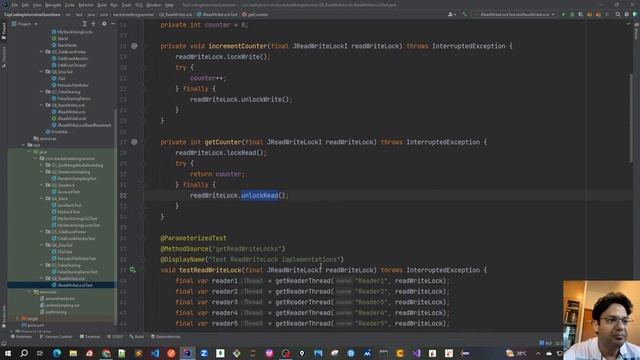Select FalseSharingDemo class
The width and height of the screenshot is (640, 360).
pyautogui.click(x=71, y=99)
